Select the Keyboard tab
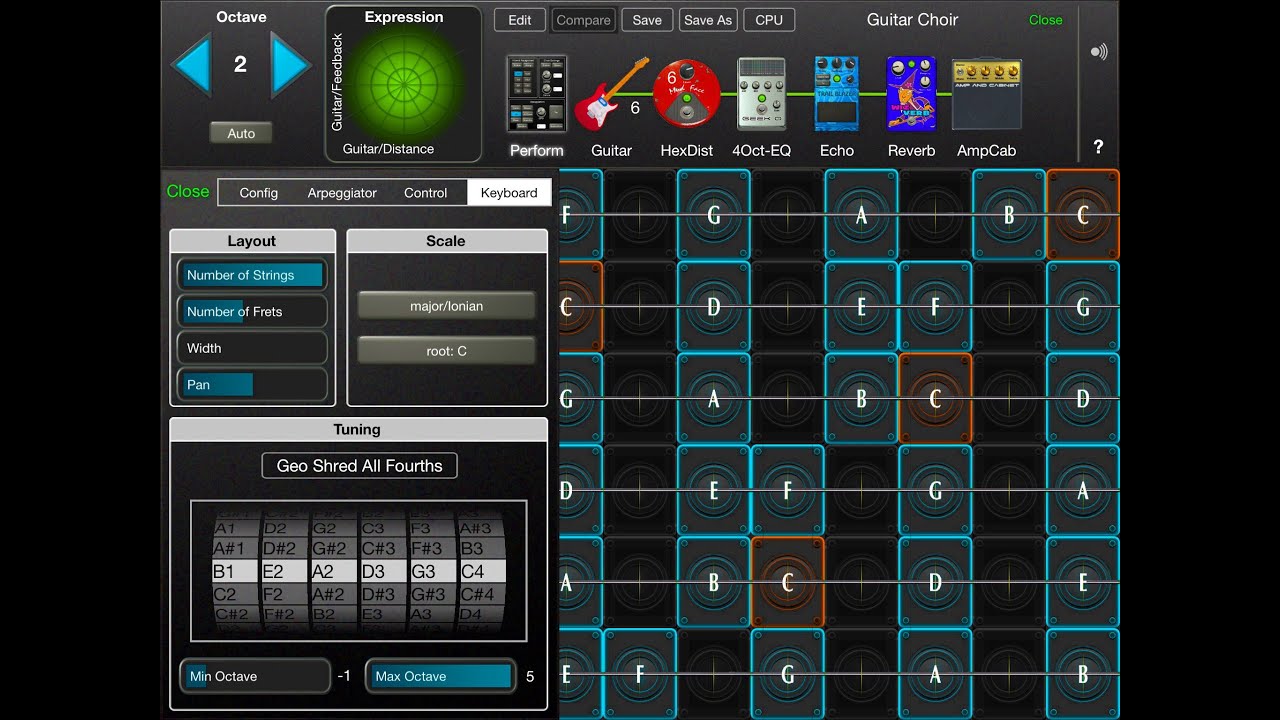 point(509,193)
